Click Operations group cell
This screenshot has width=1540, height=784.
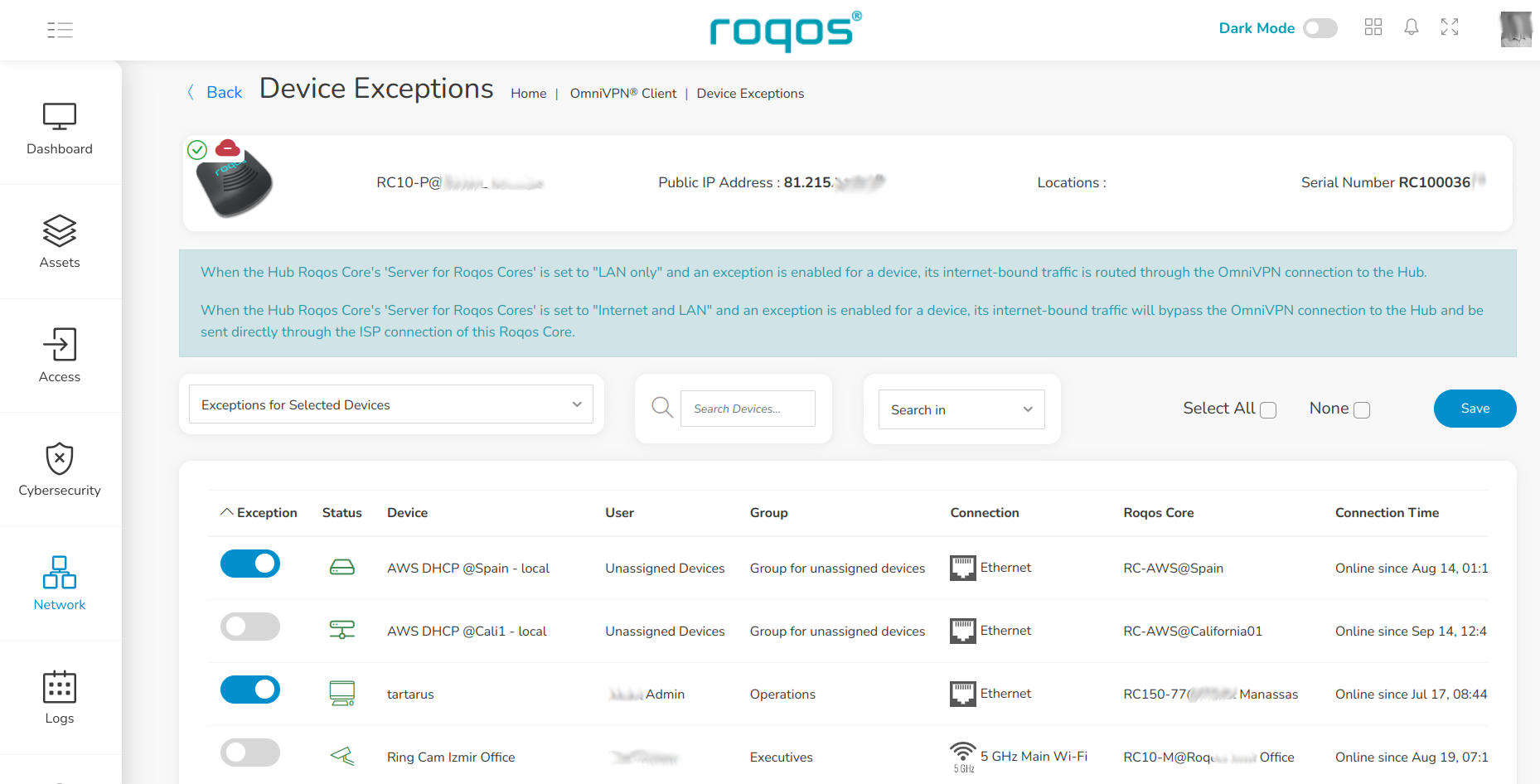tap(782, 694)
